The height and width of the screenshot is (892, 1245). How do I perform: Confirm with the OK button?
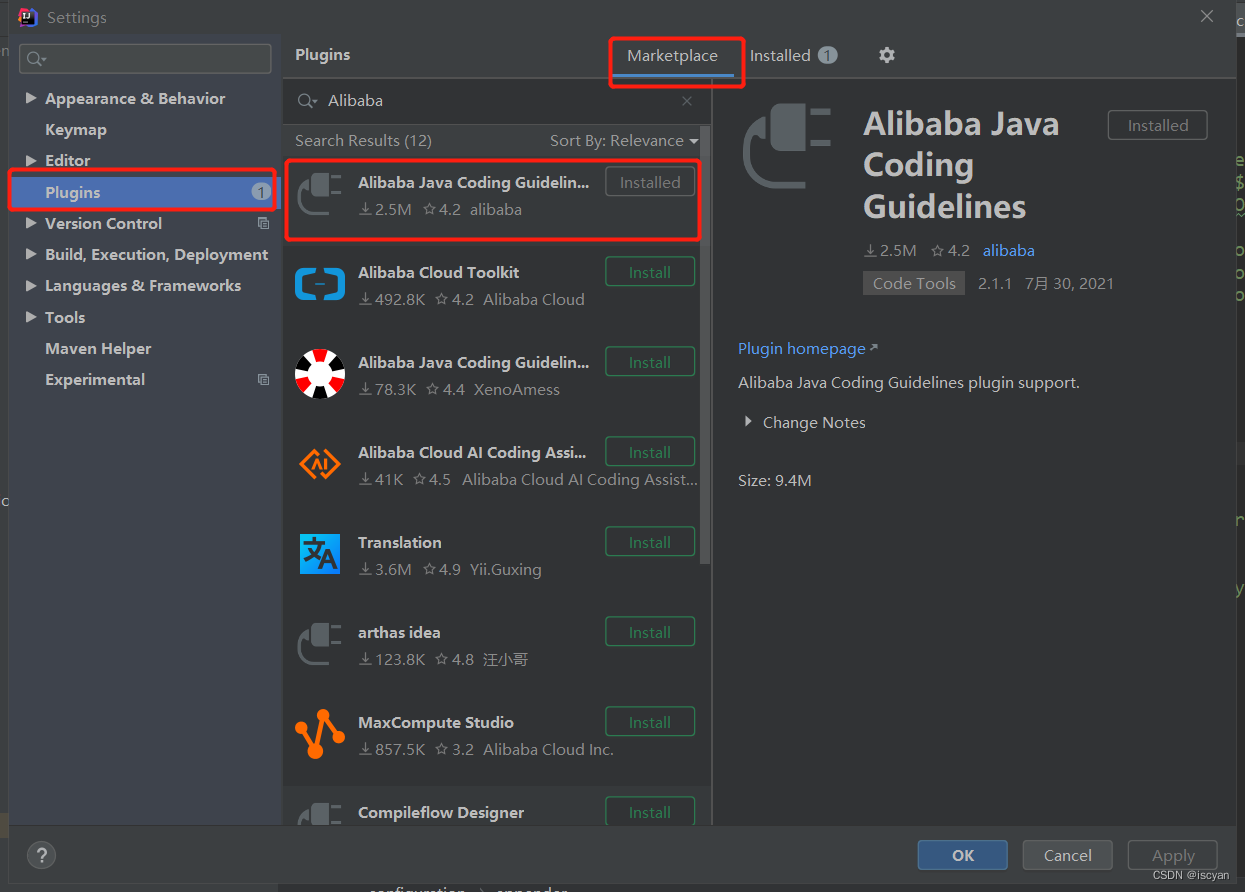[x=963, y=855]
